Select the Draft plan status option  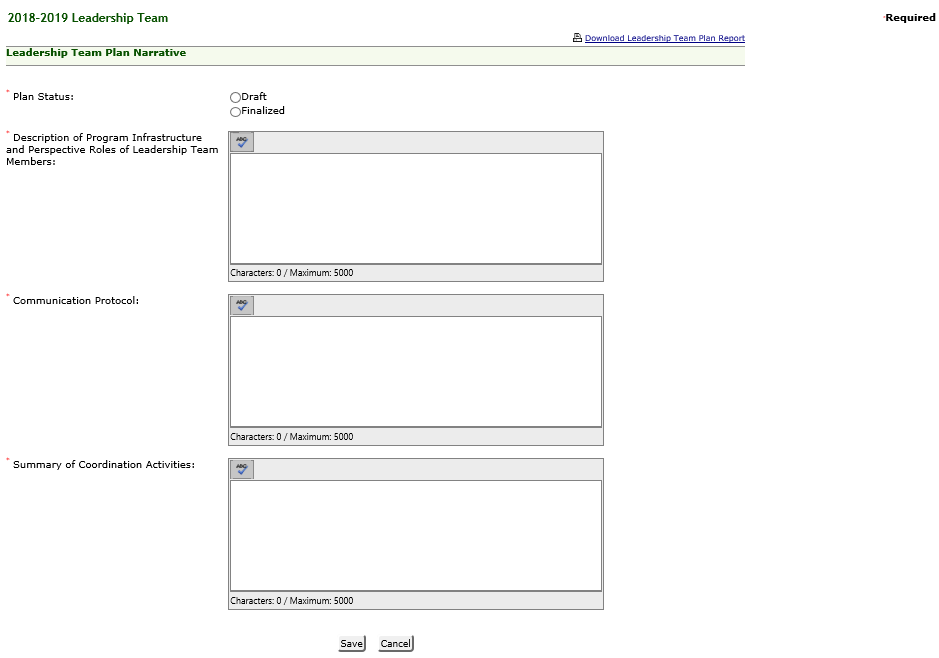235,97
